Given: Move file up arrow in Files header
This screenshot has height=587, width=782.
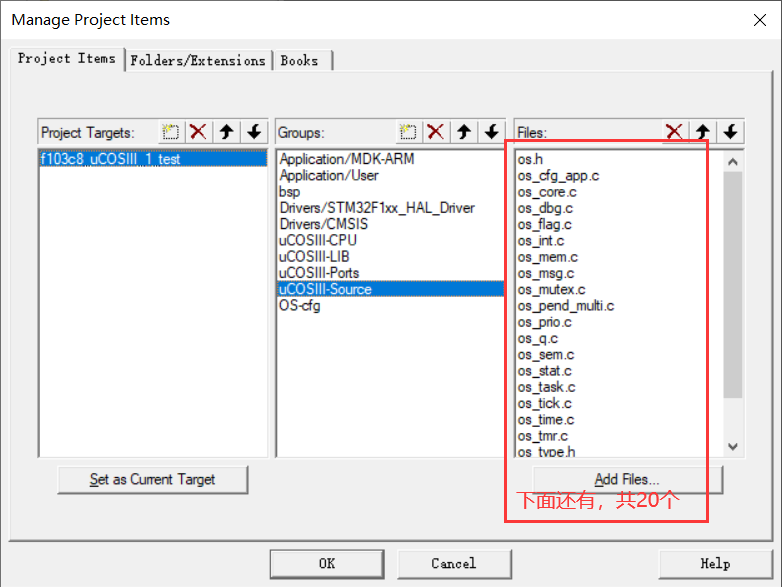Looking at the screenshot, I should click(x=703, y=132).
